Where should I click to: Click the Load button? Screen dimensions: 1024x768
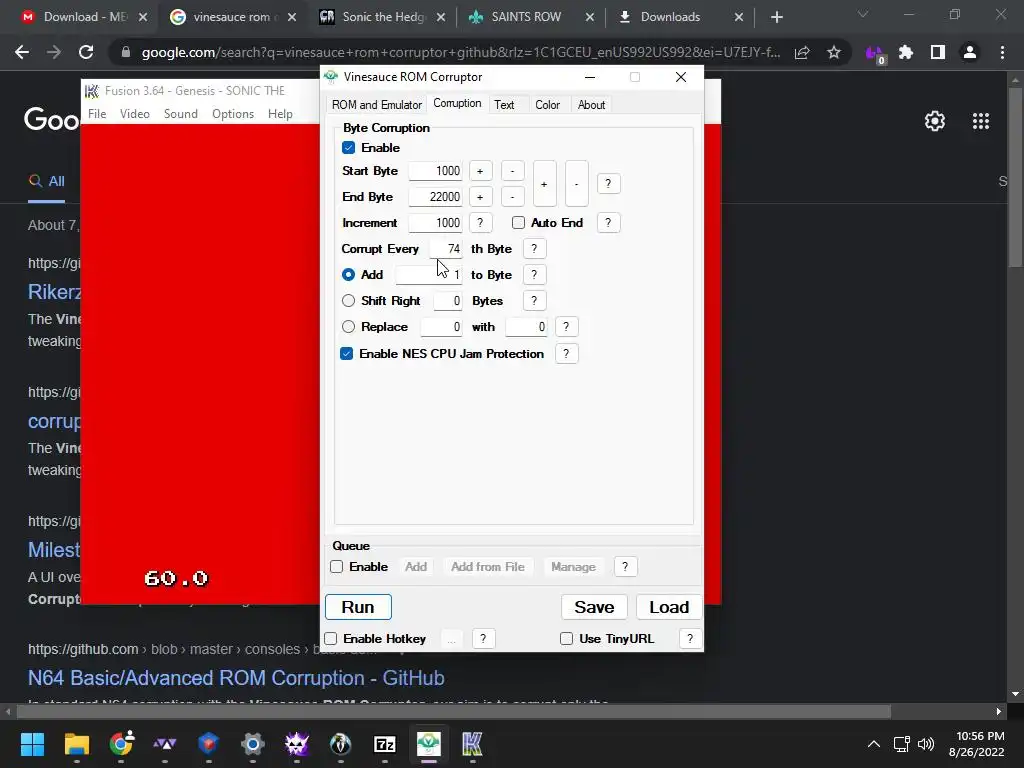pyautogui.click(x=669, y=607)
